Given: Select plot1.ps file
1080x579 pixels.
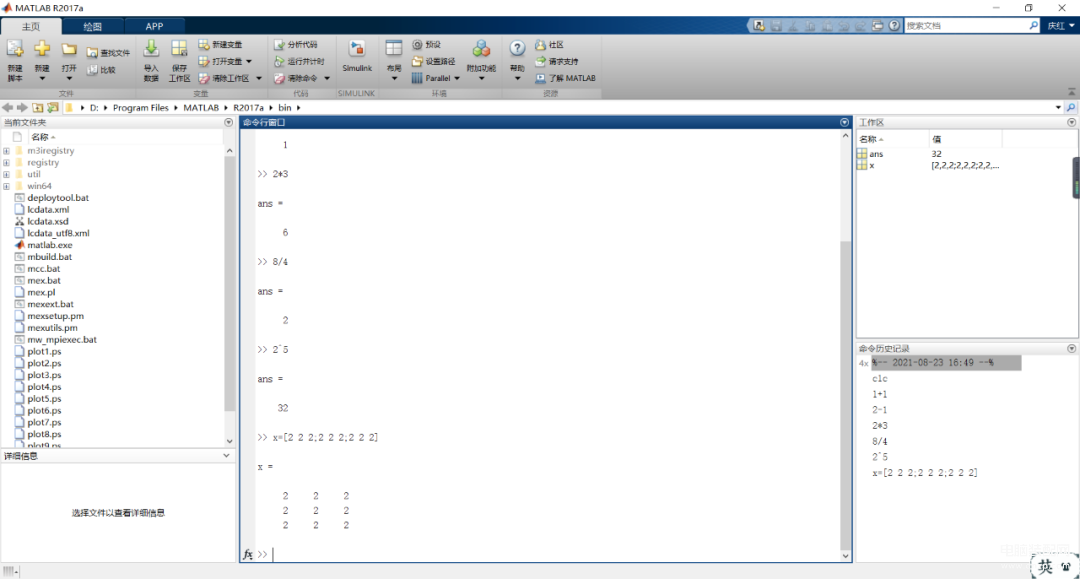Looking at the screenshot, I should [44, 351].
